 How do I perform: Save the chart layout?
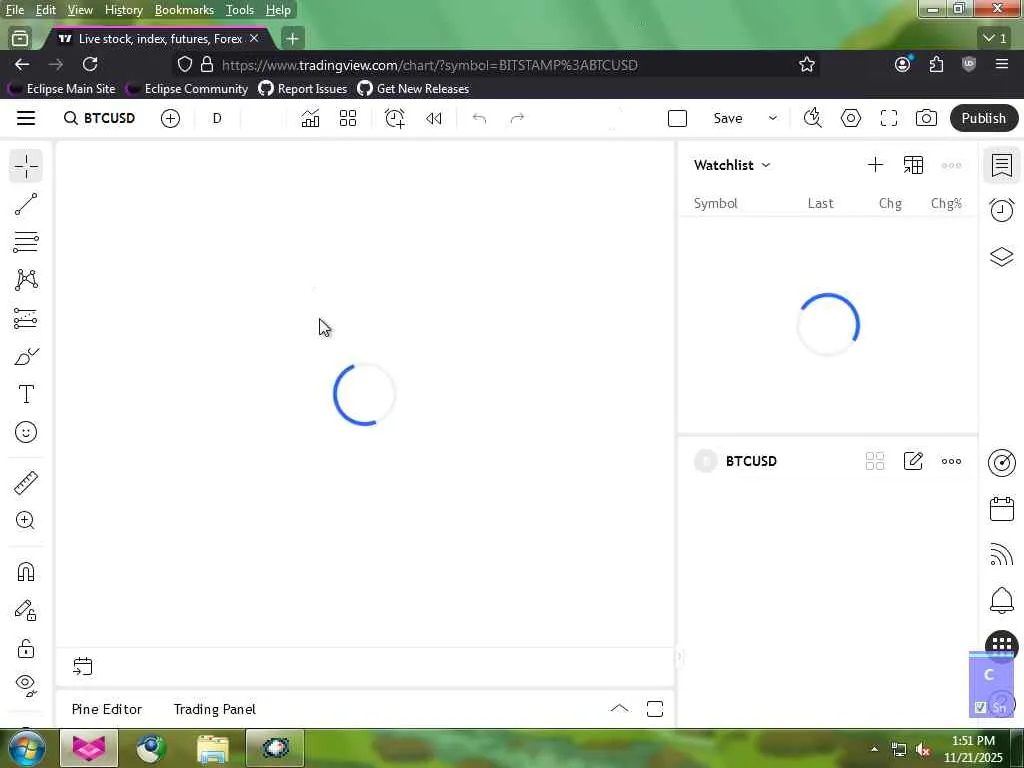pyautogui.click(x=728, y=118)
